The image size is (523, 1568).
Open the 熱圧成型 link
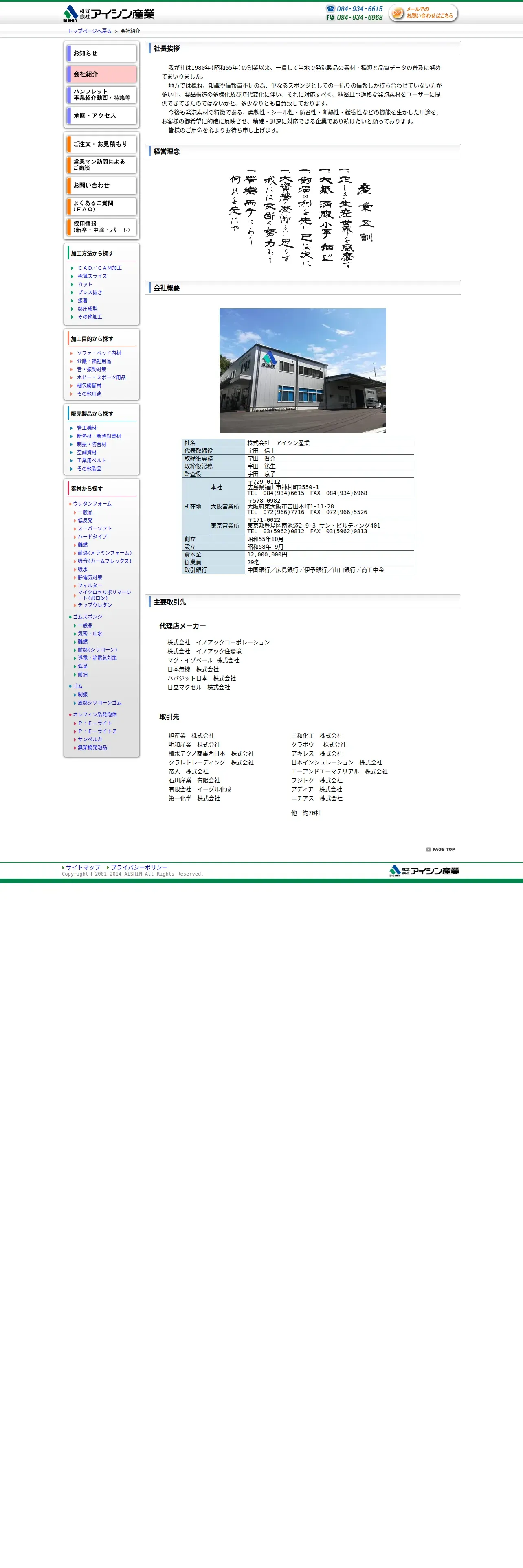tap(87, 309)
